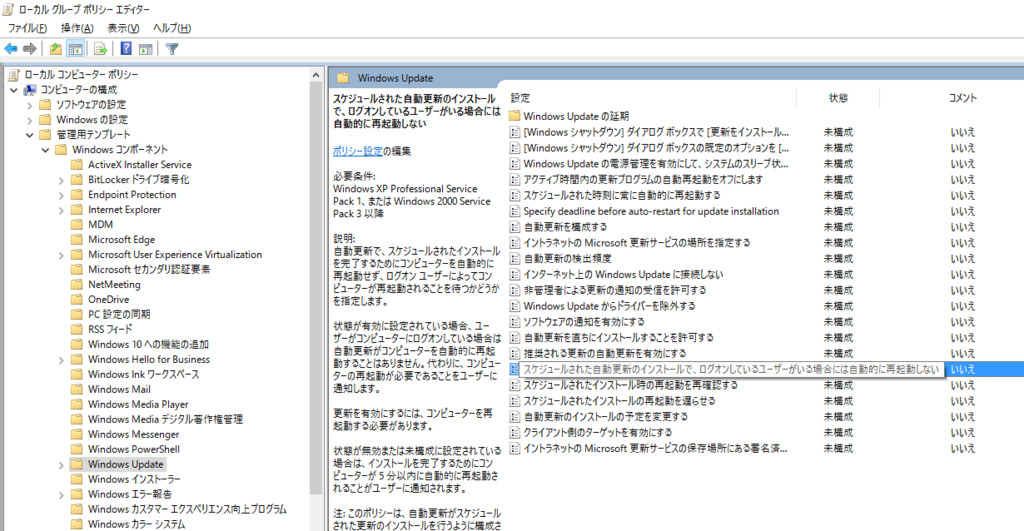Screen dimensions: 1024x531
Task: Select the Windows Mail folder
Action: (x=119, y=389)
